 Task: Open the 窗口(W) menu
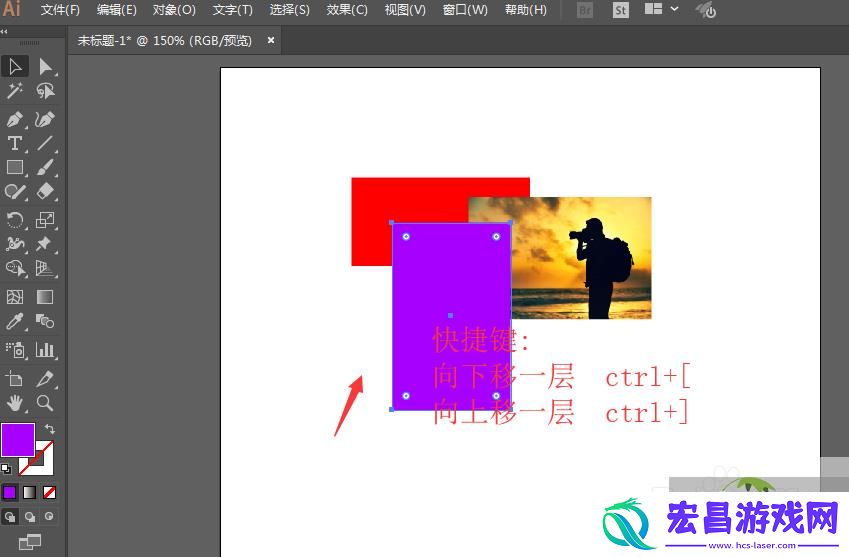point(465,10)
